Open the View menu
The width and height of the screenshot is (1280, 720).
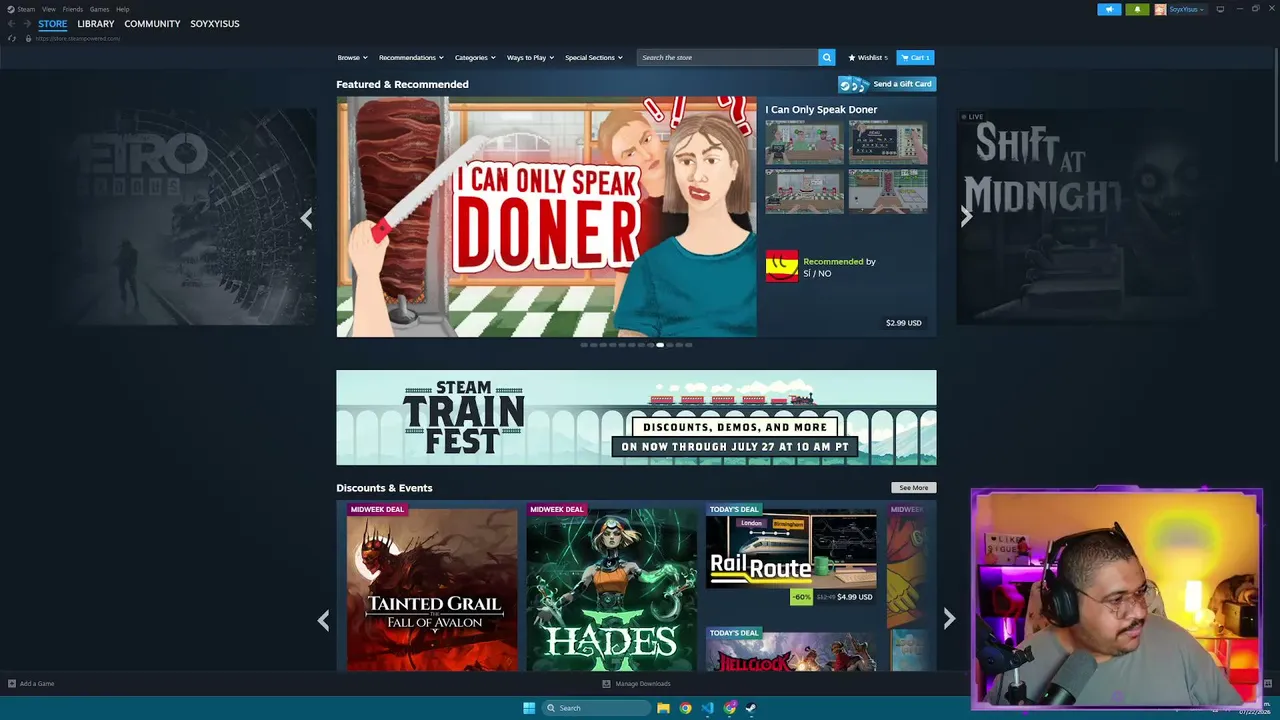(x=49, y=9)
